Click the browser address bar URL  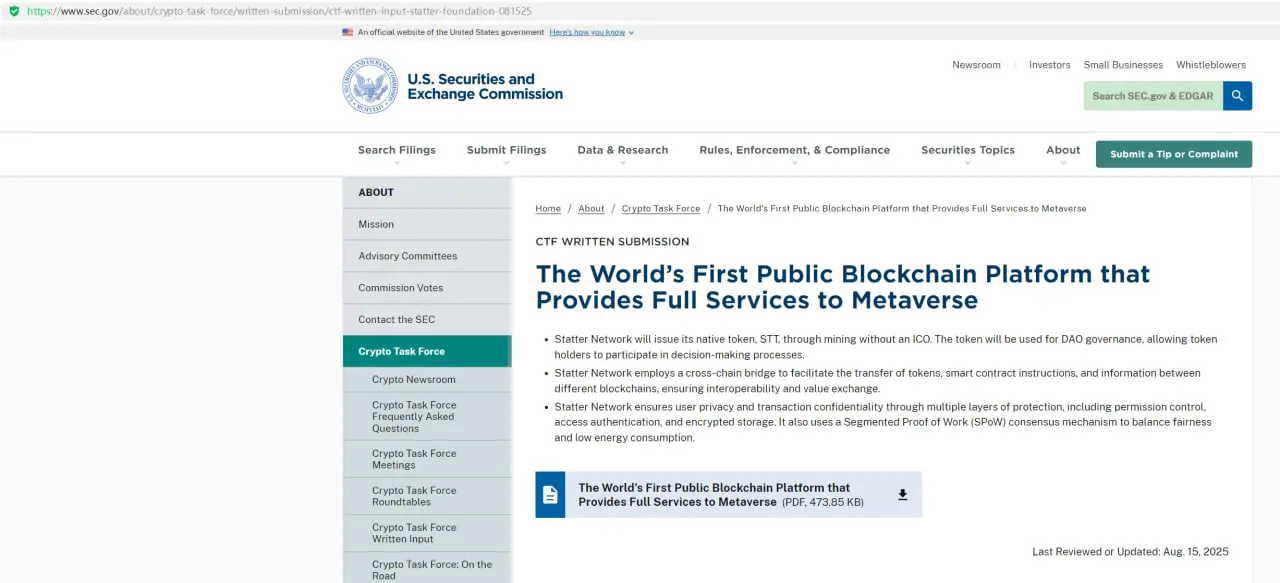click(x=280, y=11)
